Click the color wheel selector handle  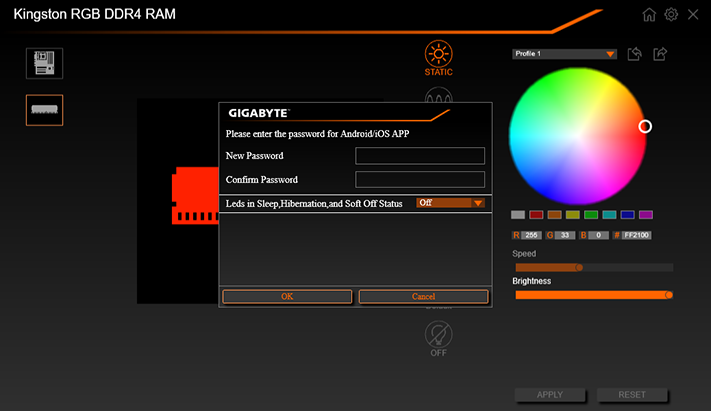pyautogui.click(x=645, y=127)
